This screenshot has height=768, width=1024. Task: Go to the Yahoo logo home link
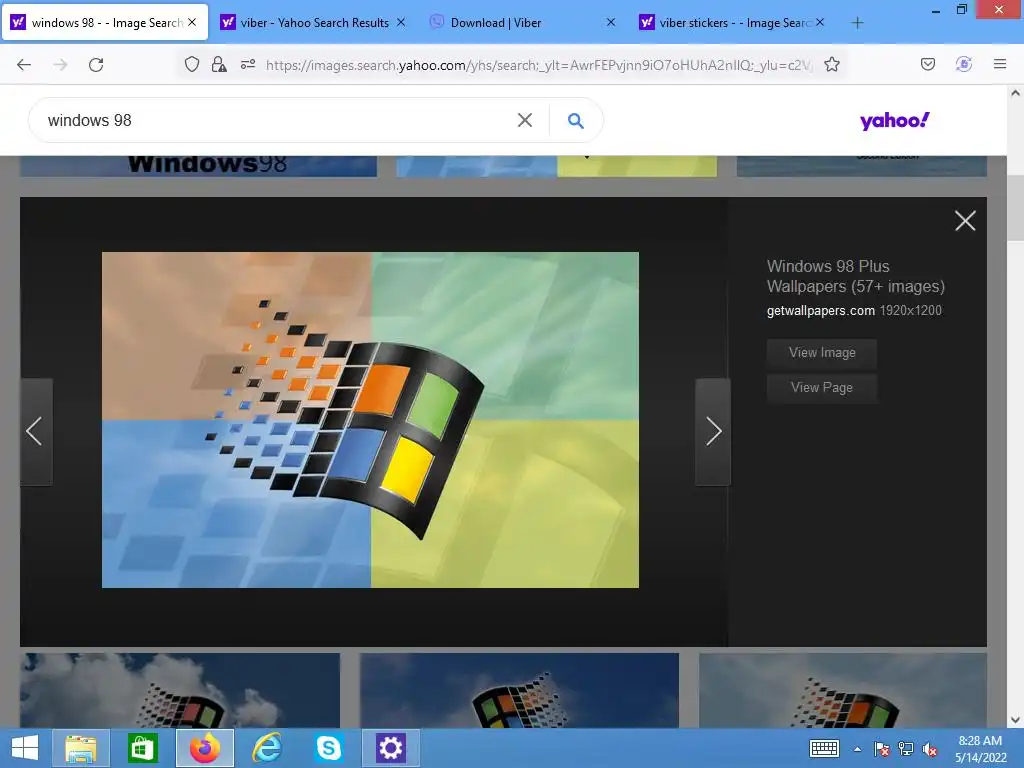tap(894, 120)
